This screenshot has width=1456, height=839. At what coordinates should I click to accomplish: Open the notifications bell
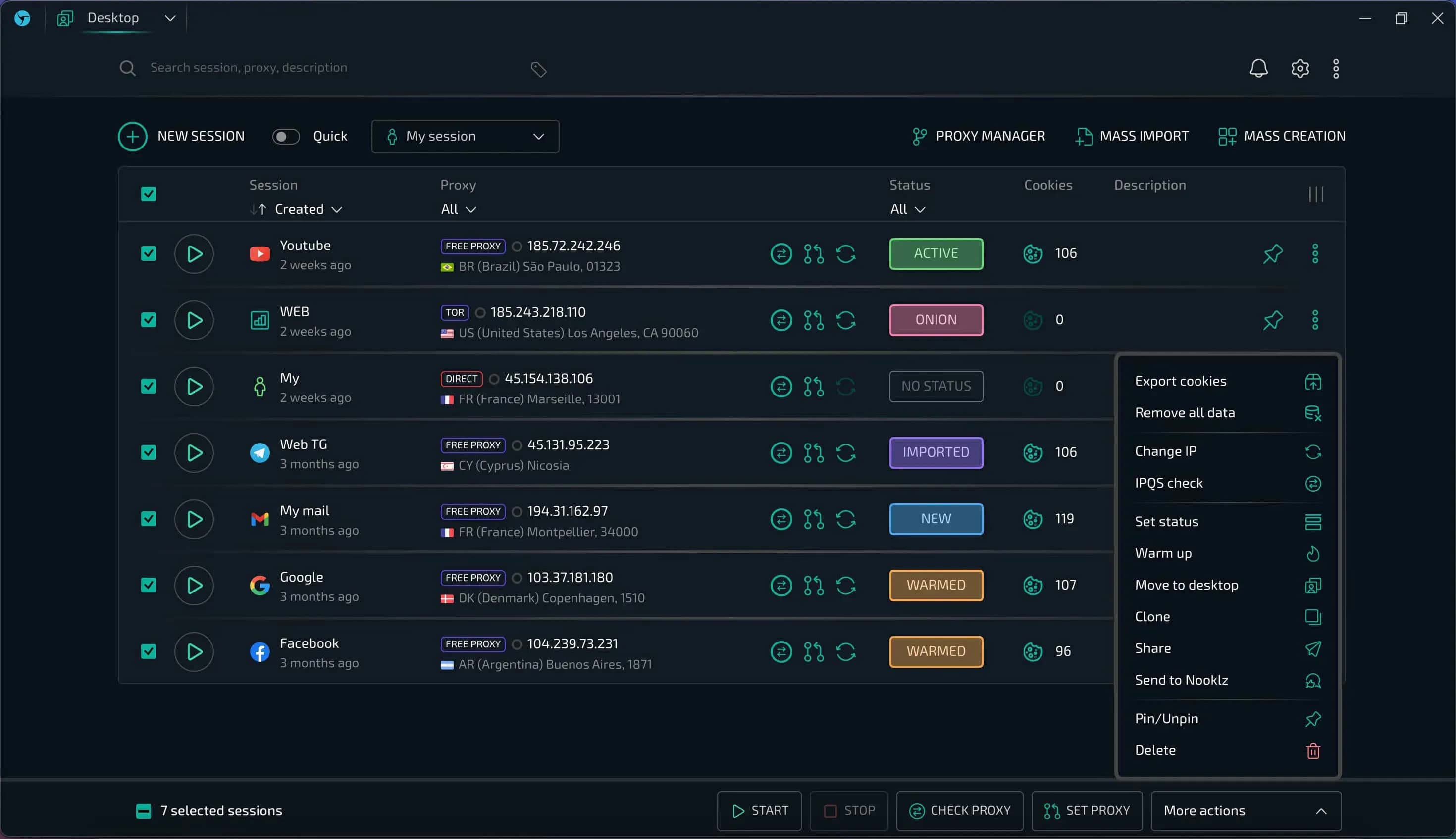pos(1258,69)
